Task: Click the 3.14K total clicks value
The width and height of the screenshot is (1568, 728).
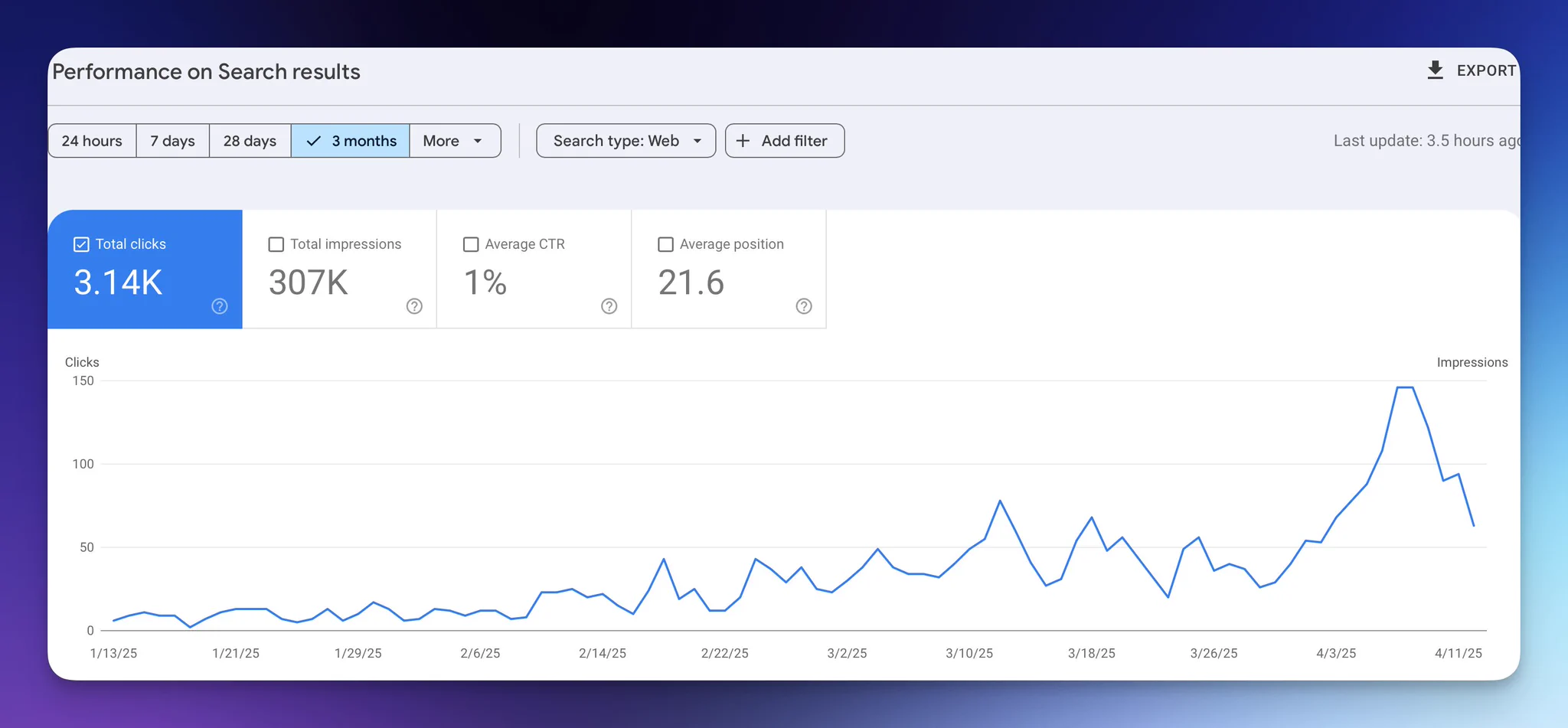Action: (118, 282)
